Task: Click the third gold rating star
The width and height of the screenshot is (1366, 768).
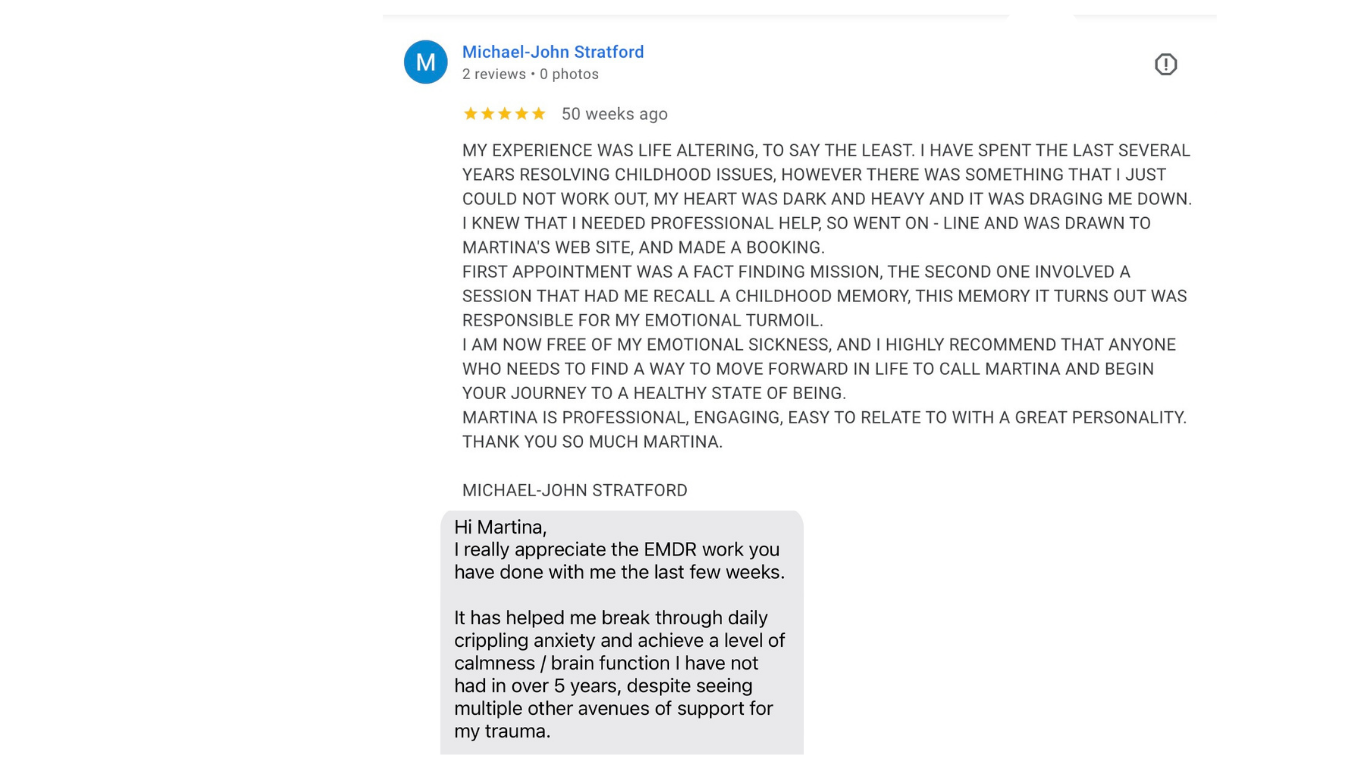Action: [504, 114]
